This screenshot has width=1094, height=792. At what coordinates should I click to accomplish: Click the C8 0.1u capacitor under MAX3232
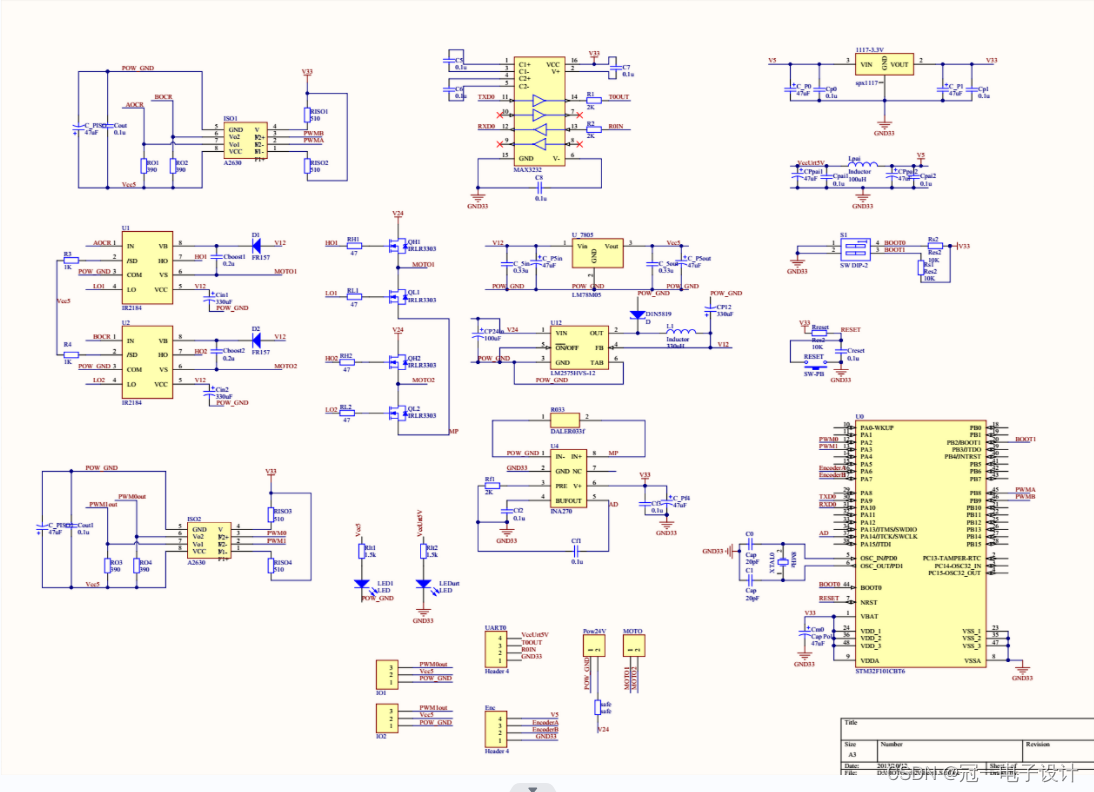point(539,188)
